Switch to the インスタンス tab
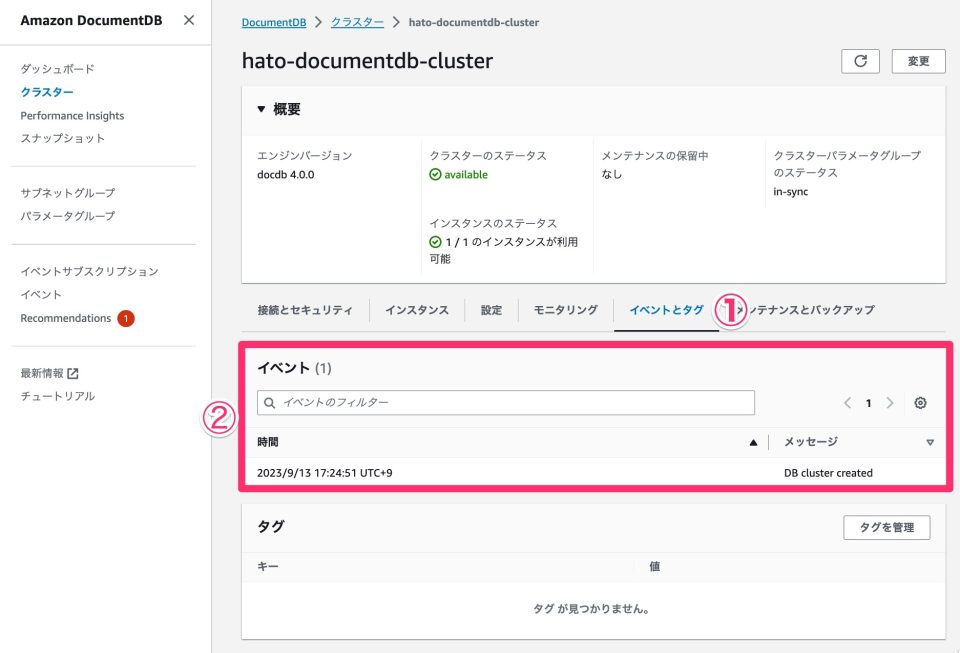The image size is (960, 653). click(x=417, y=310)
